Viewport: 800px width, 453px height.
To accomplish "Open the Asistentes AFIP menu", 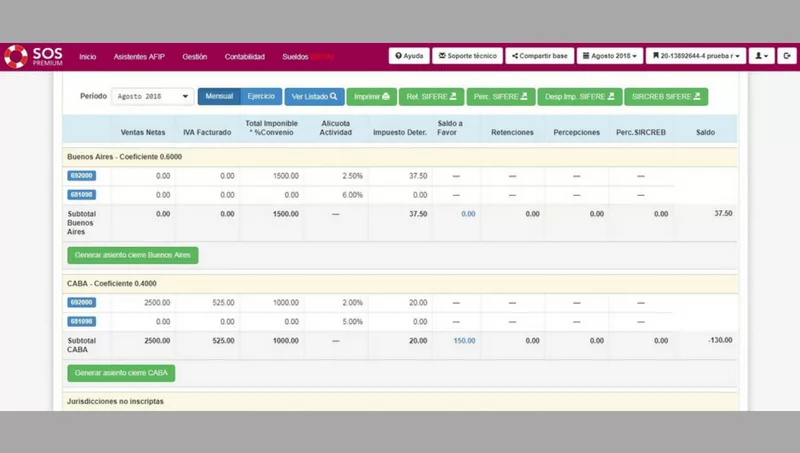I will (139, 57).
